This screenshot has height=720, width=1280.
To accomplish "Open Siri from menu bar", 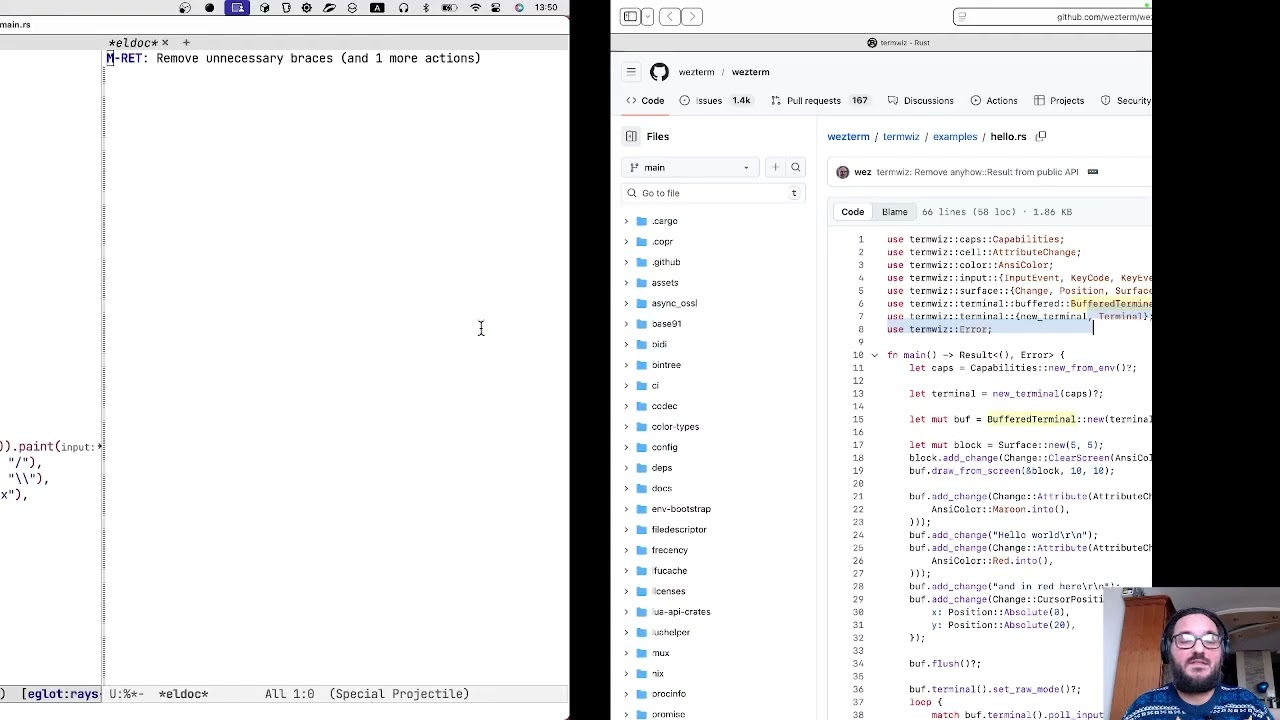I will [x=519, y=8].
